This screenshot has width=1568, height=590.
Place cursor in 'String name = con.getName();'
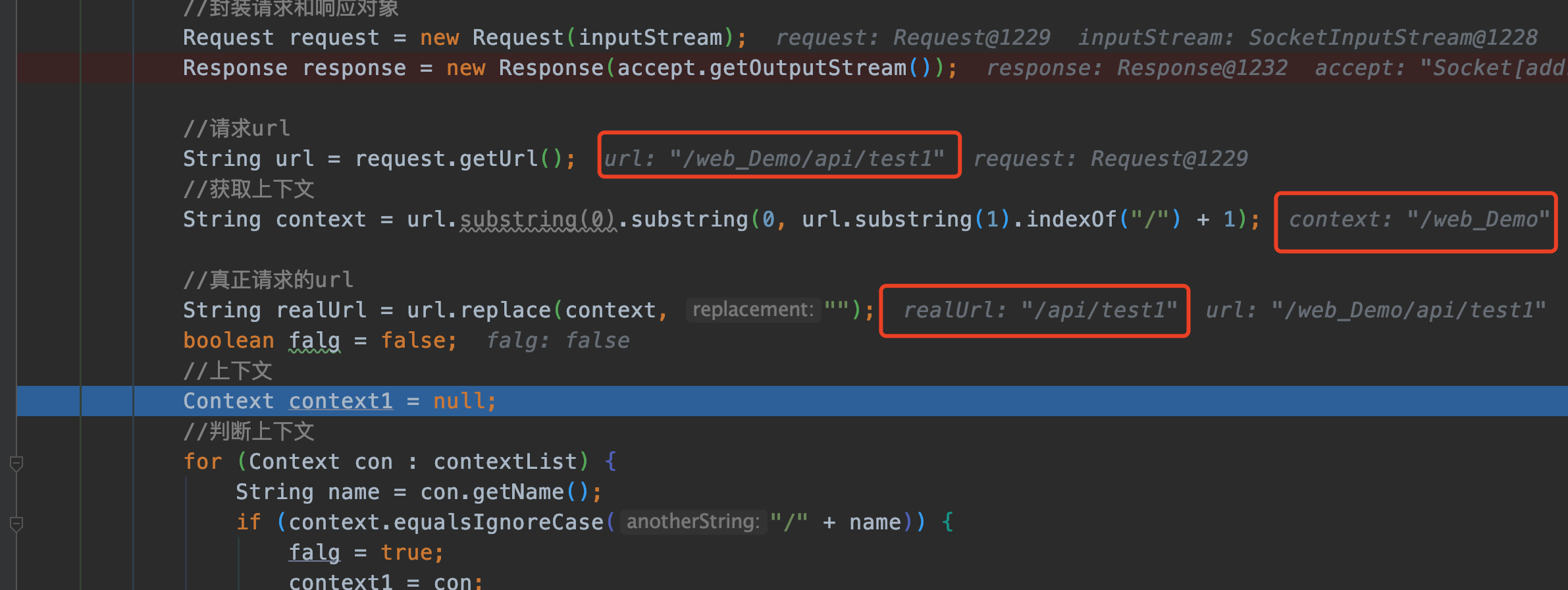(x=419, y=492)
